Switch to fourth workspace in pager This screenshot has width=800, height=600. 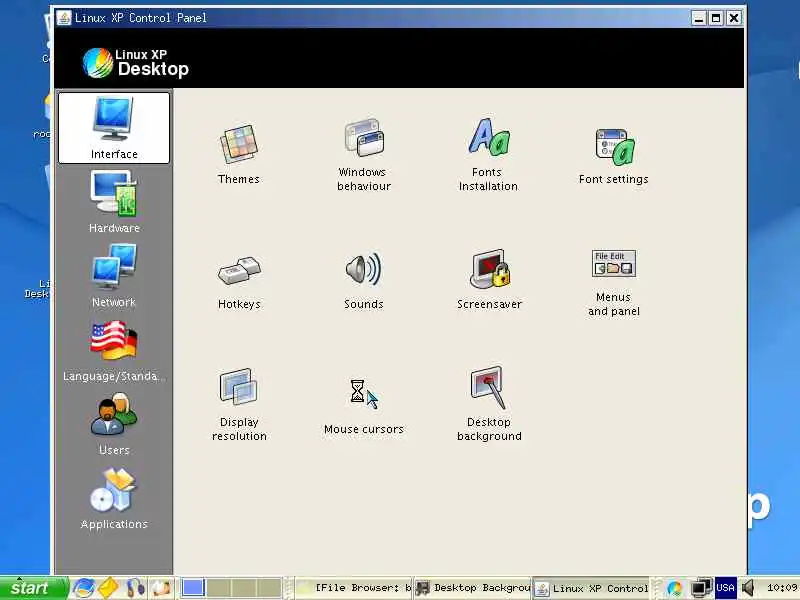point(269,588)
